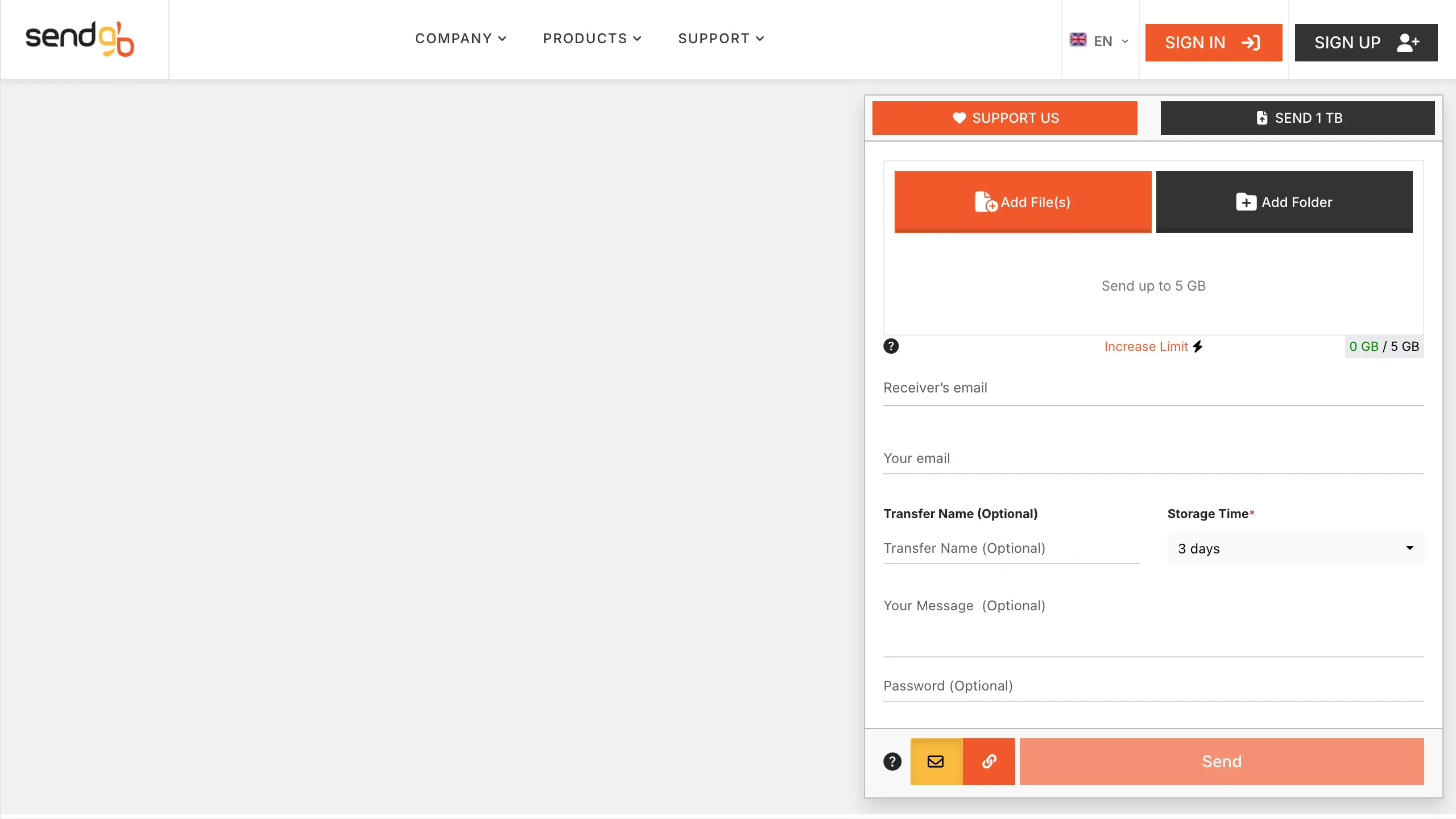Click the SendGB logo
1456x819 pixels.
tap(79, 38)
